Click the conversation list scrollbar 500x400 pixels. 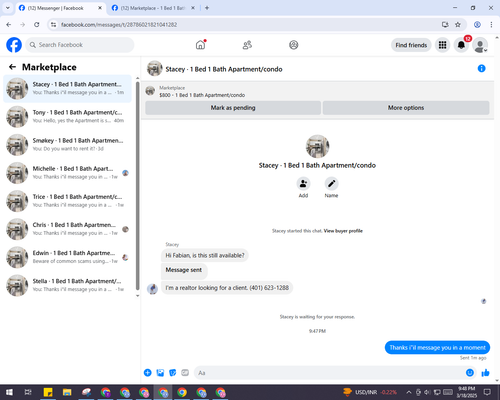(138, 186)
